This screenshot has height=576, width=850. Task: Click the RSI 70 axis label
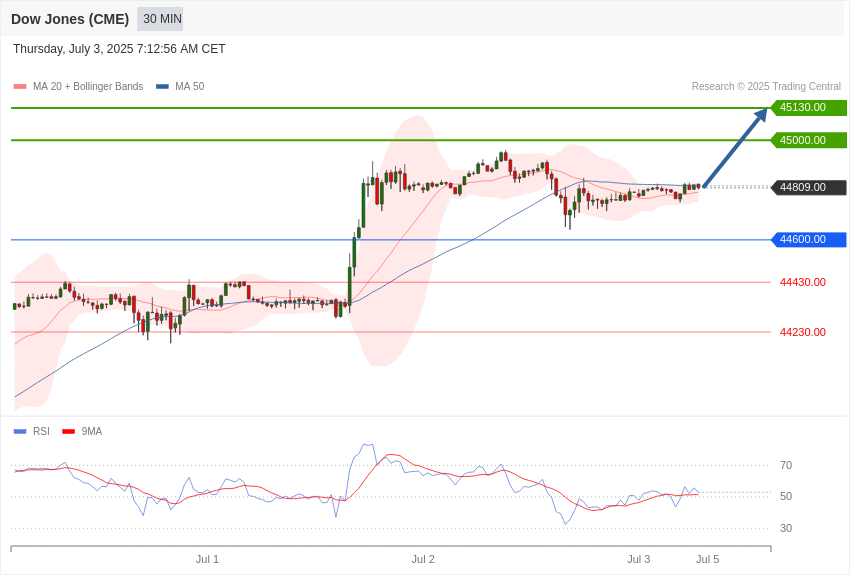[x=786, y=465]
